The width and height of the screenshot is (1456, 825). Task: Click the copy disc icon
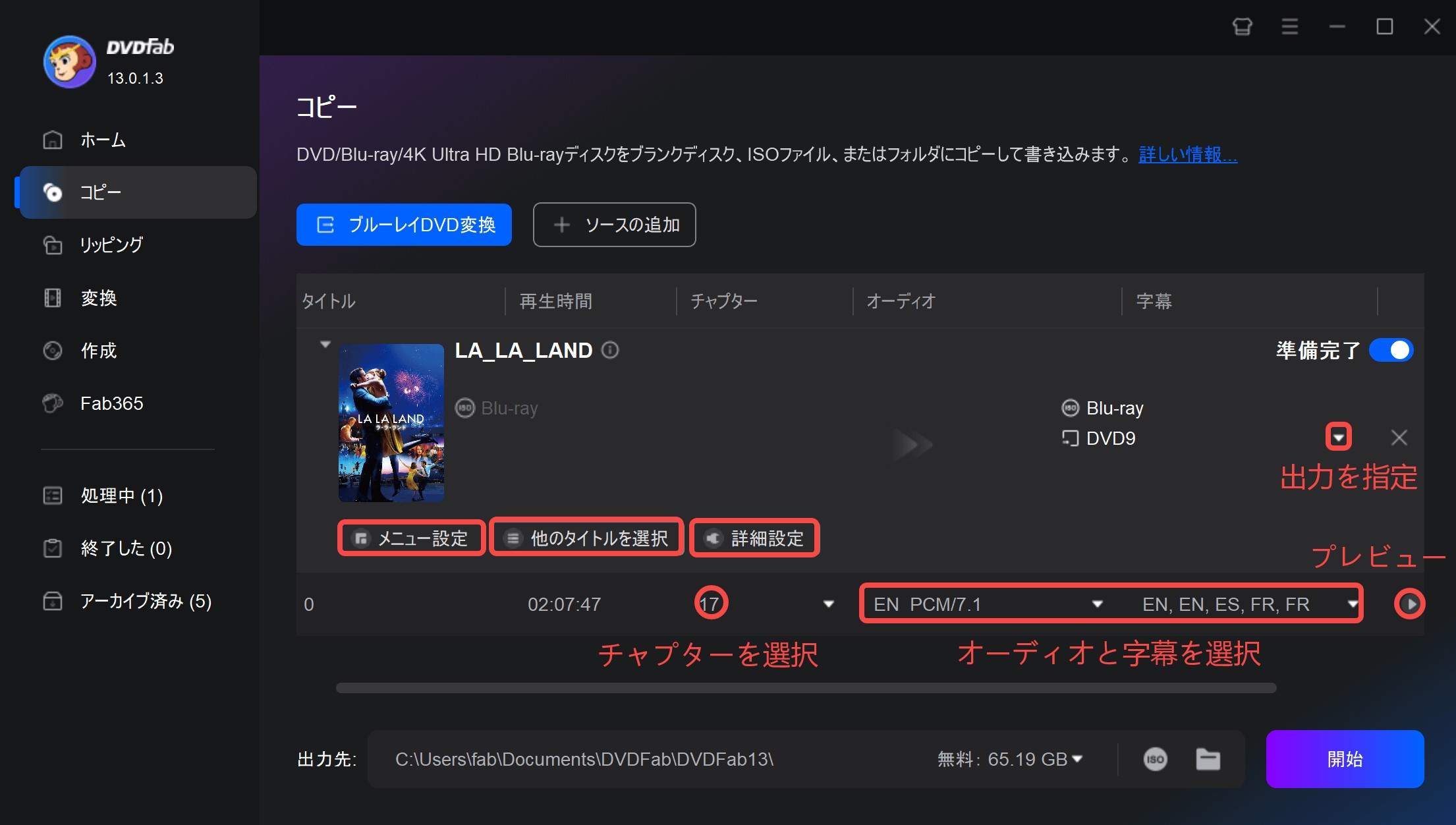pyautogui.click(x=53, y=192)
